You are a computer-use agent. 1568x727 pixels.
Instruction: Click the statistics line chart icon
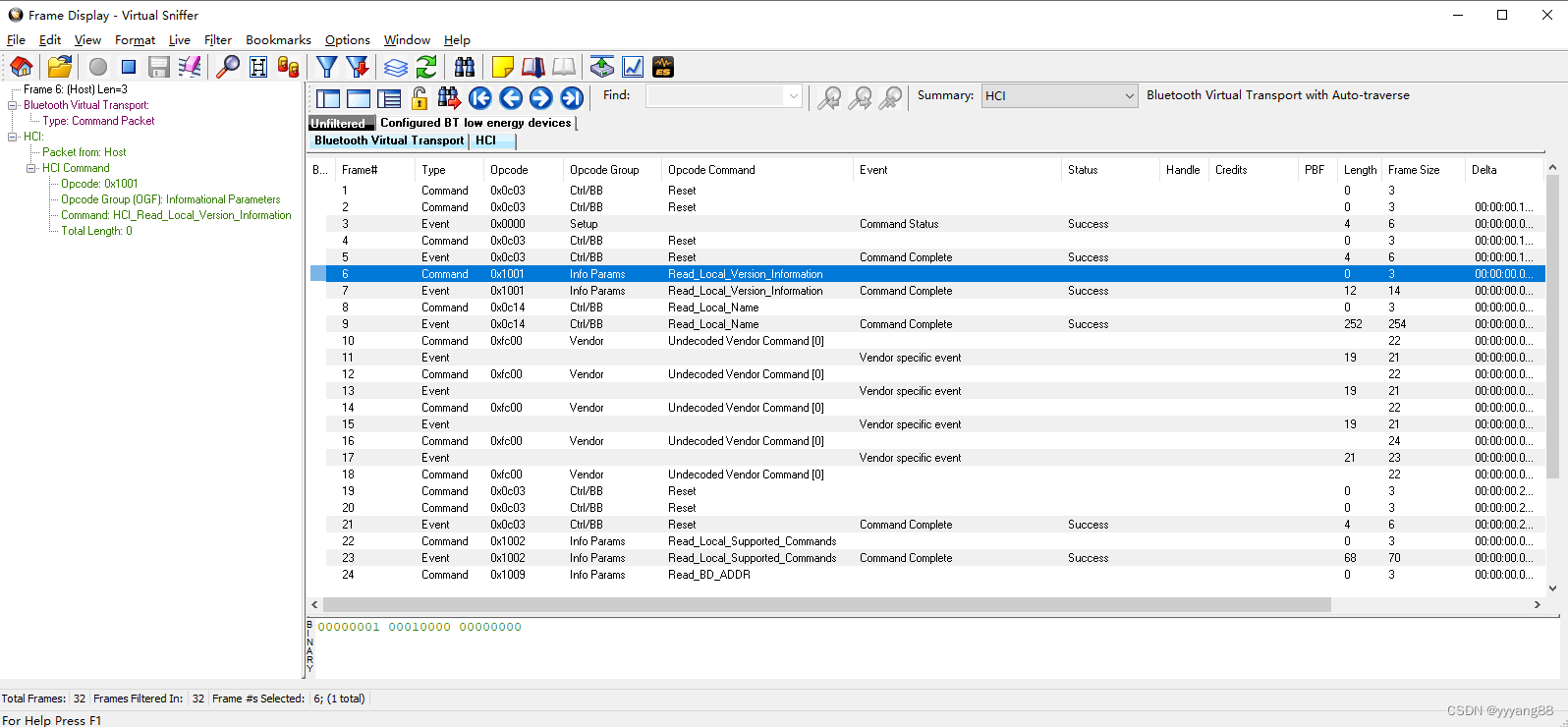pyautogui.click(x=633, y=67)
